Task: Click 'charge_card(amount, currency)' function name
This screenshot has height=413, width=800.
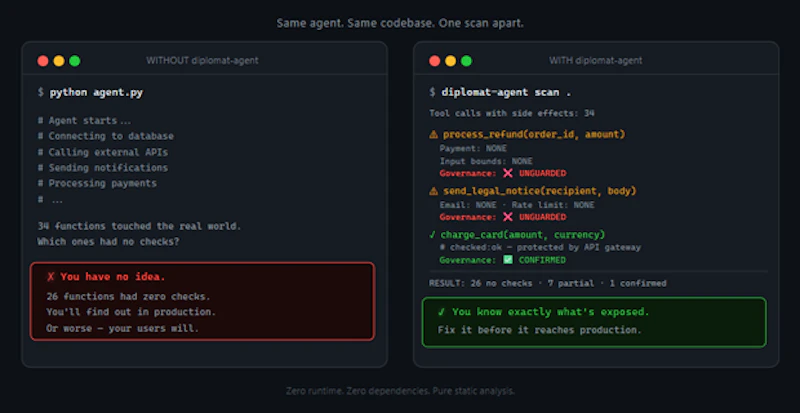Action: tap(523, 235)
